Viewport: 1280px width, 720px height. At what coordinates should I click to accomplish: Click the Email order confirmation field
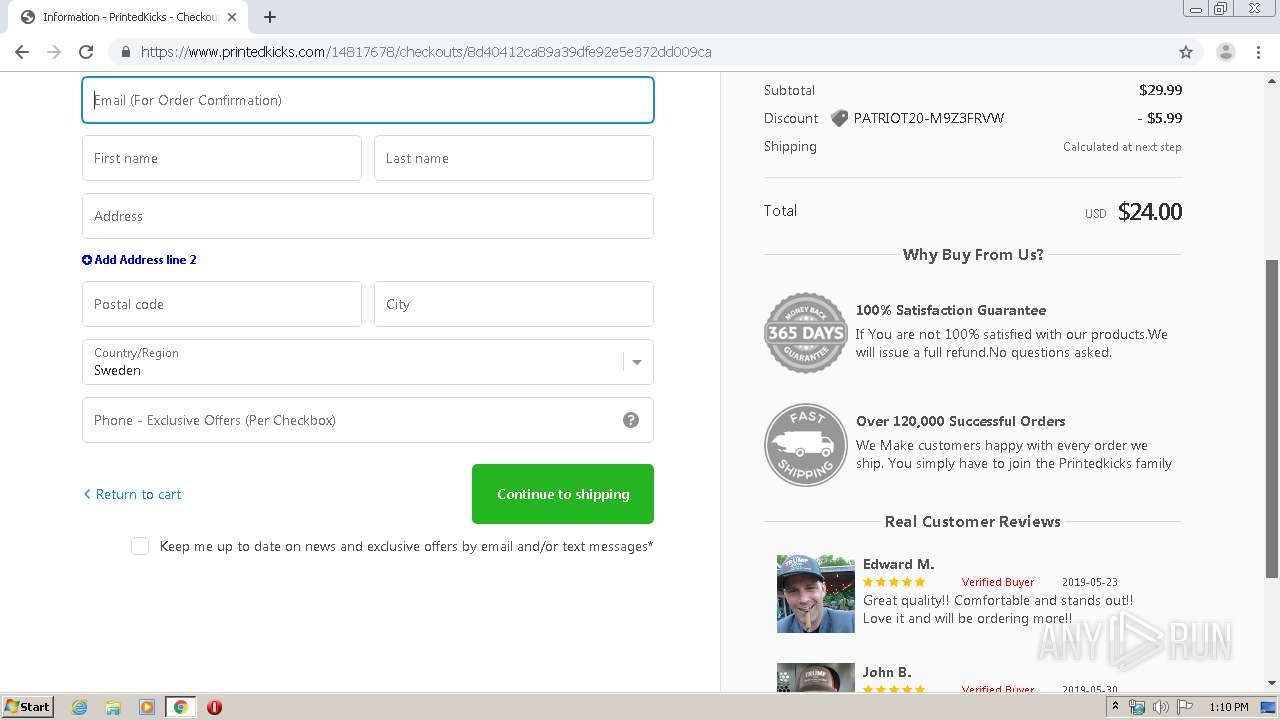pyautogui.click(x=368, y=100)
